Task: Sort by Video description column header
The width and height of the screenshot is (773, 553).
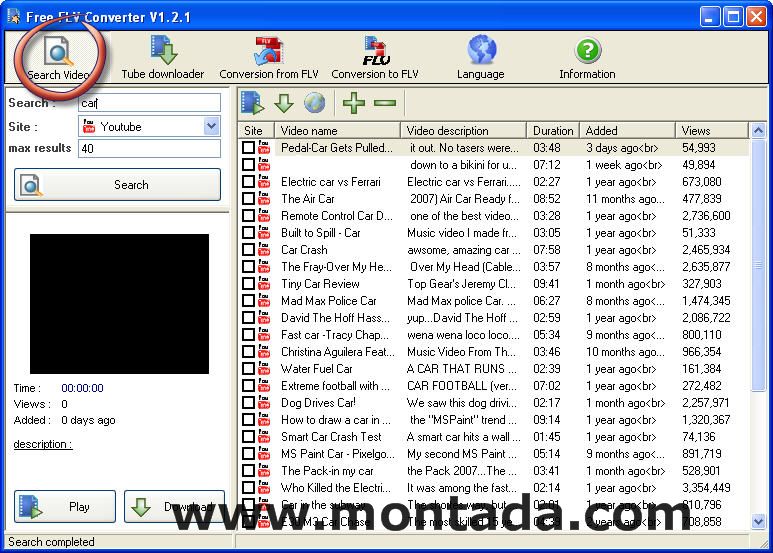Action: coord(463,131)
